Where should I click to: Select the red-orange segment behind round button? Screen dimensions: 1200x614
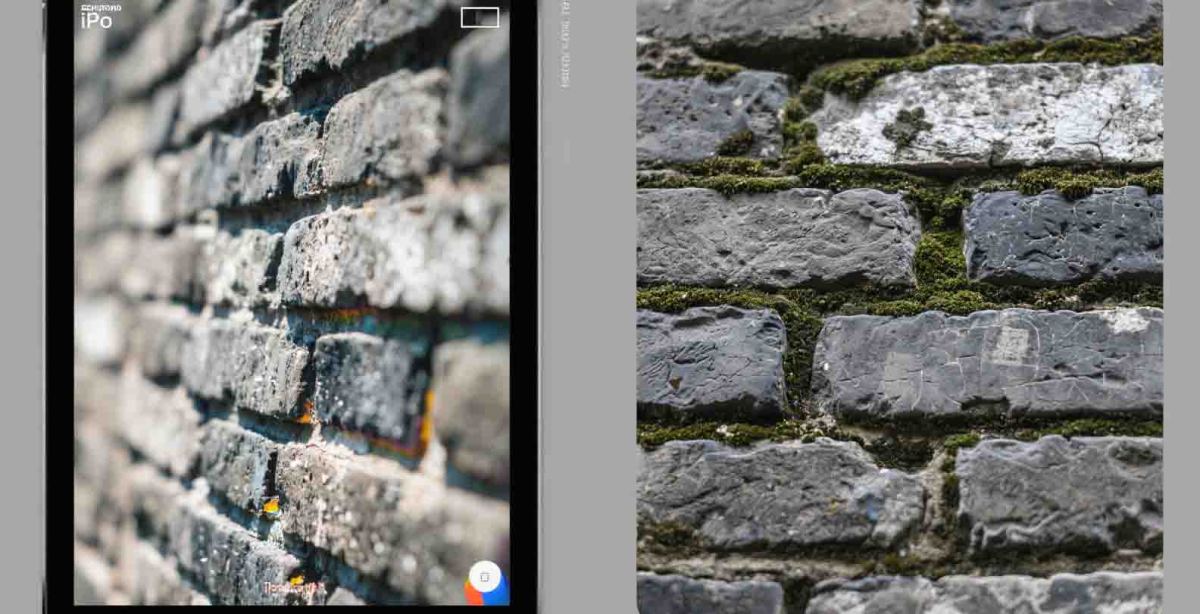tap(472, 595)
